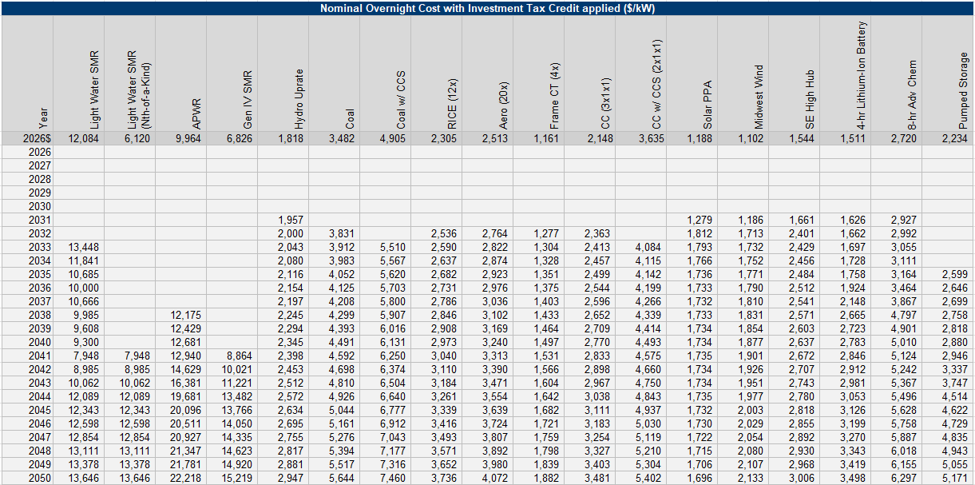Click Coal w/ CCS value 5,510 for 2033
975x485 pixels.
[393, 247]
